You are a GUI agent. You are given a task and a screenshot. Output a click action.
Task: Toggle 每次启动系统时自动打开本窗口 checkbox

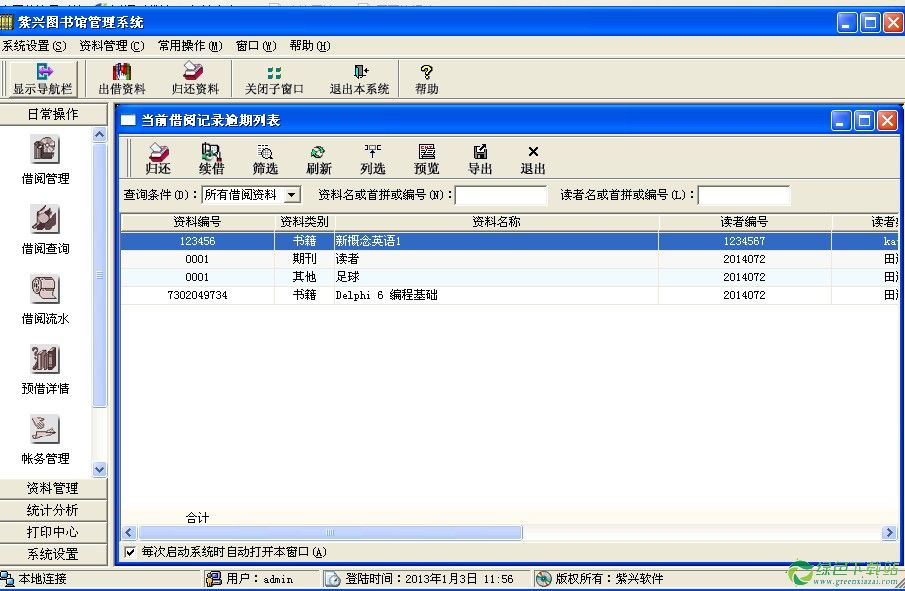pos(130,552)
